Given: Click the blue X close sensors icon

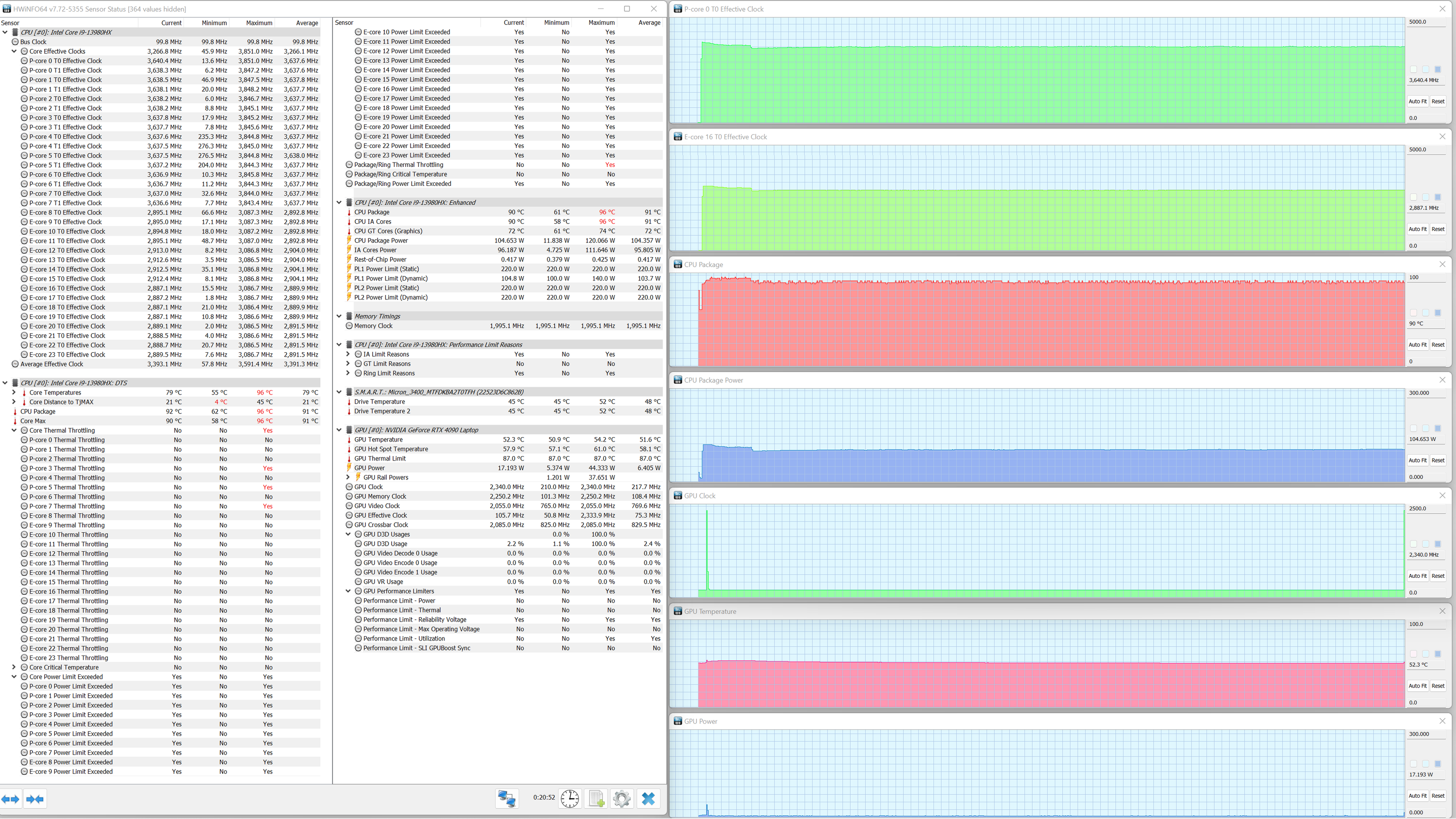Looking at the screenshot, I should 648,798.
